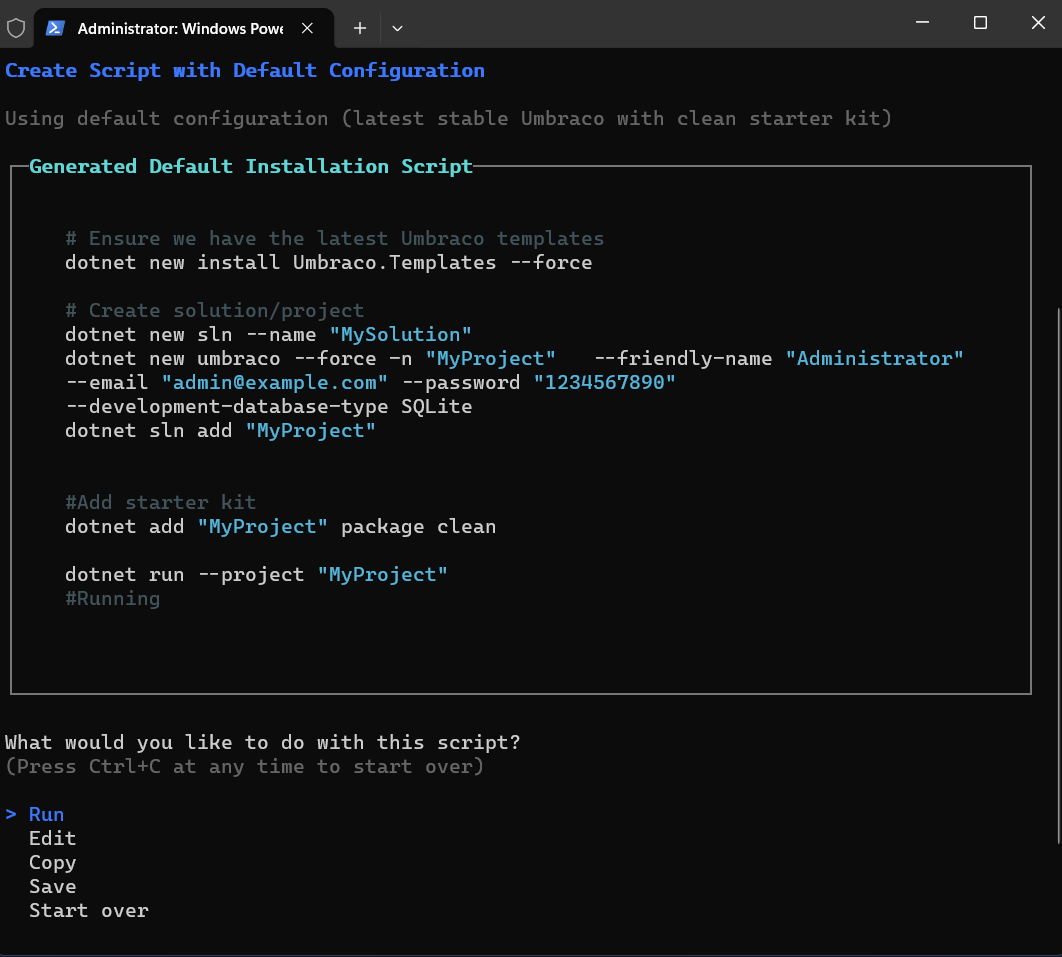Viewport: 1062px width, 957px height.
Task: Click the 'Create Script with Default Configuration' heading
Action: coord(244,70)
